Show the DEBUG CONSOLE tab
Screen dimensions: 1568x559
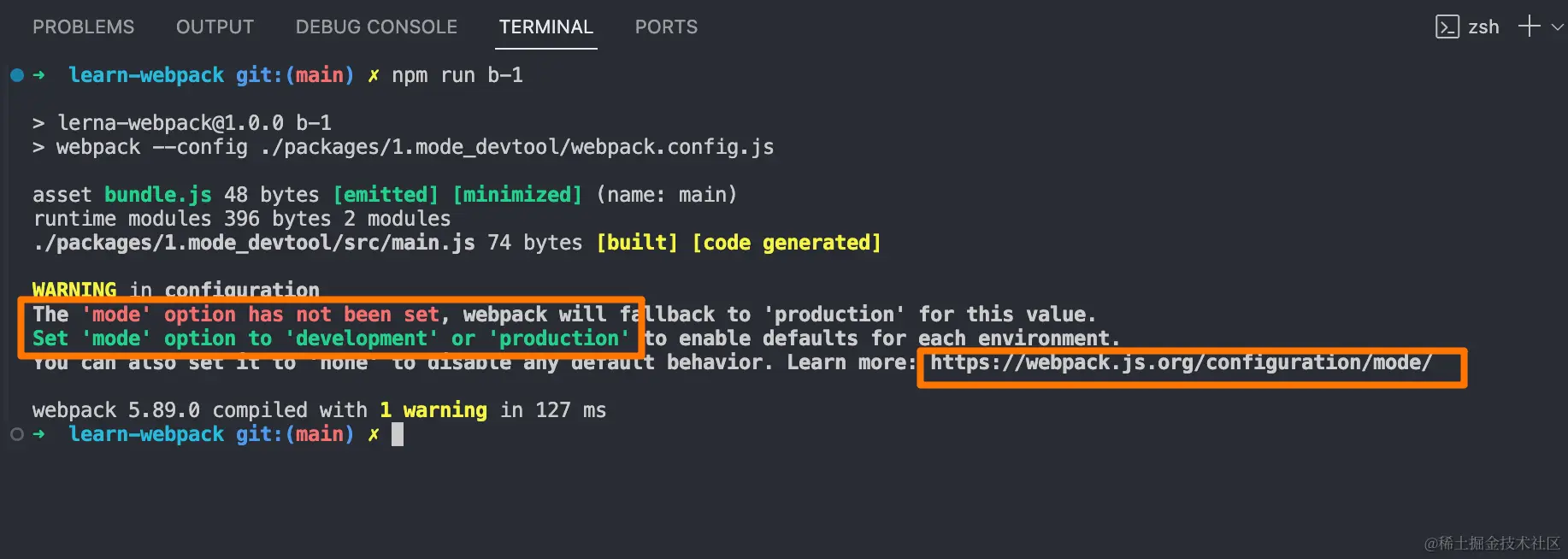click(376, 27)
